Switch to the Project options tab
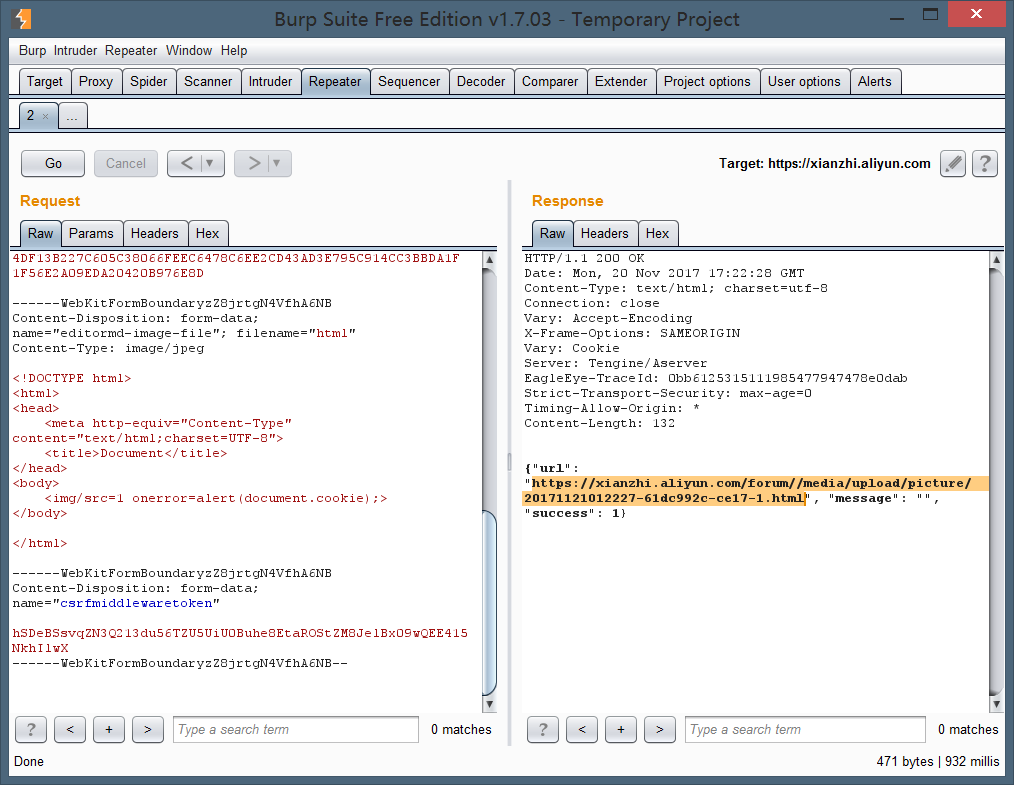This screenshot has height=785, width=1014. point(707,81)
